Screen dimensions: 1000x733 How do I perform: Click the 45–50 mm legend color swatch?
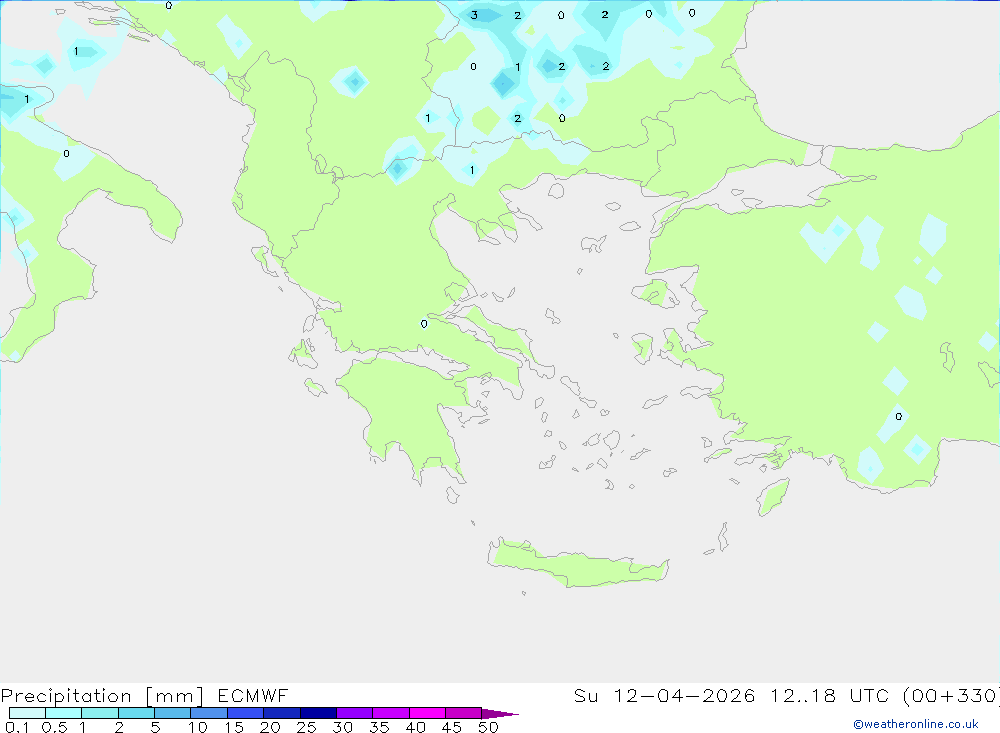tap(463, 713)
